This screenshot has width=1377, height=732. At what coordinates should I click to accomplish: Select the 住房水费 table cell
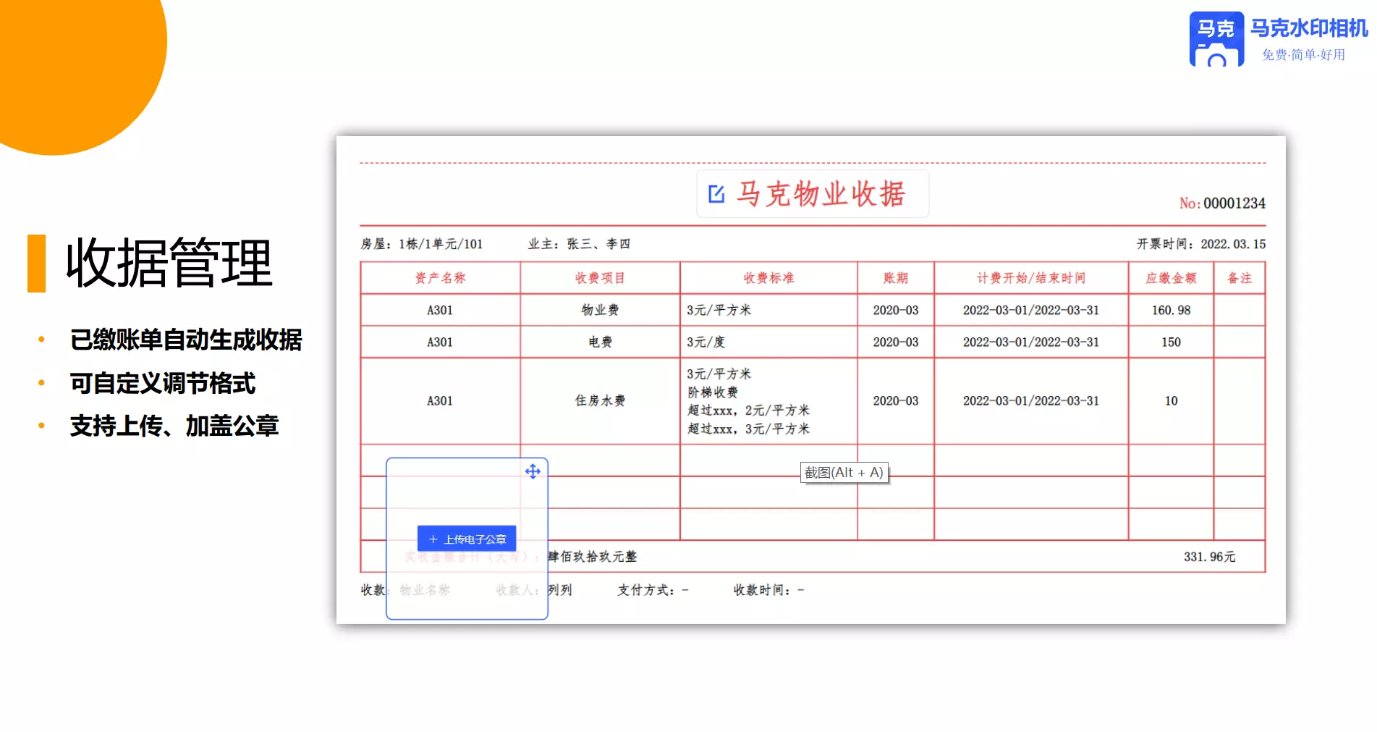point(600,401)
